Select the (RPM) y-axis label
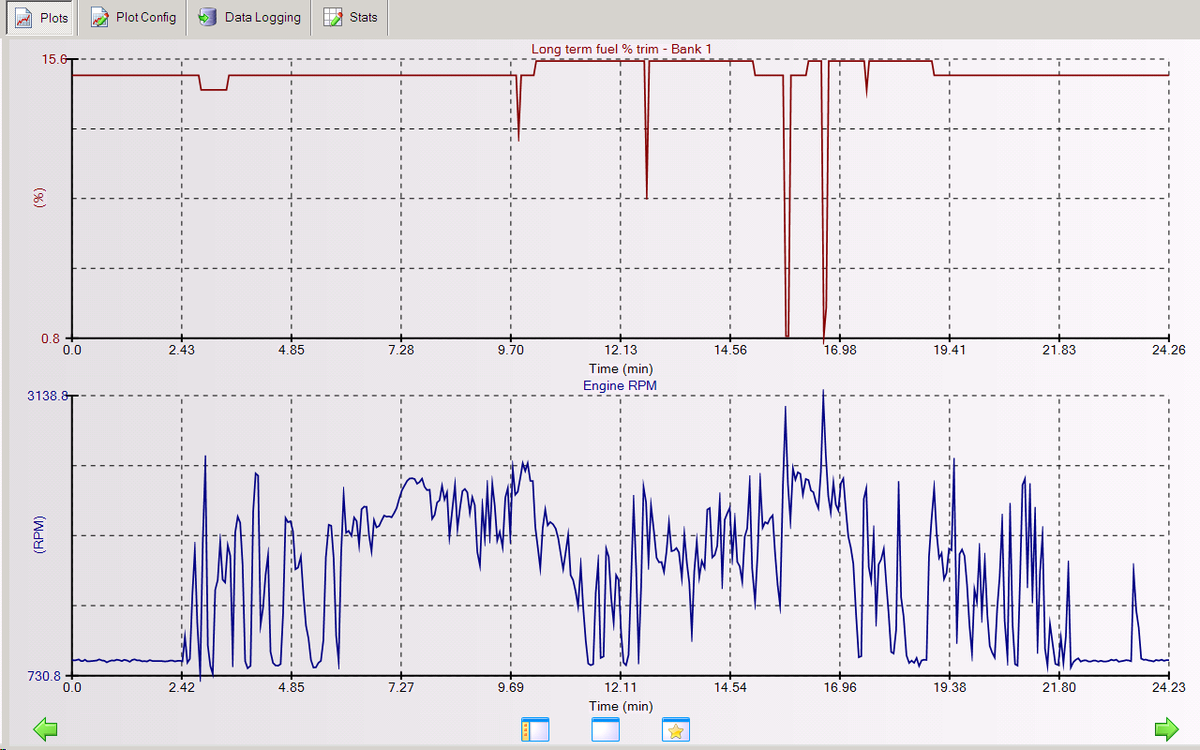The image size is (1200, 750). point(40,535)
